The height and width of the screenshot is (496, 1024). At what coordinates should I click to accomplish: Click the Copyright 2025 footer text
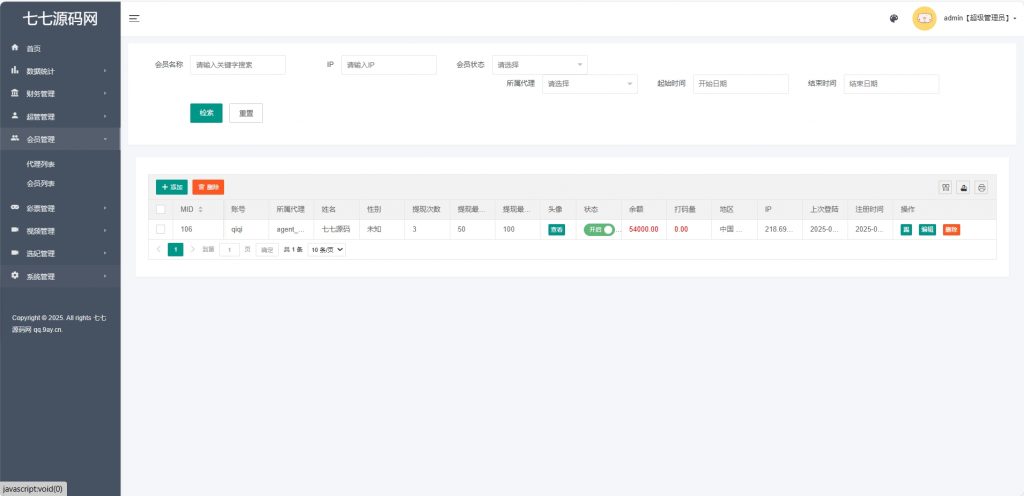59,324
